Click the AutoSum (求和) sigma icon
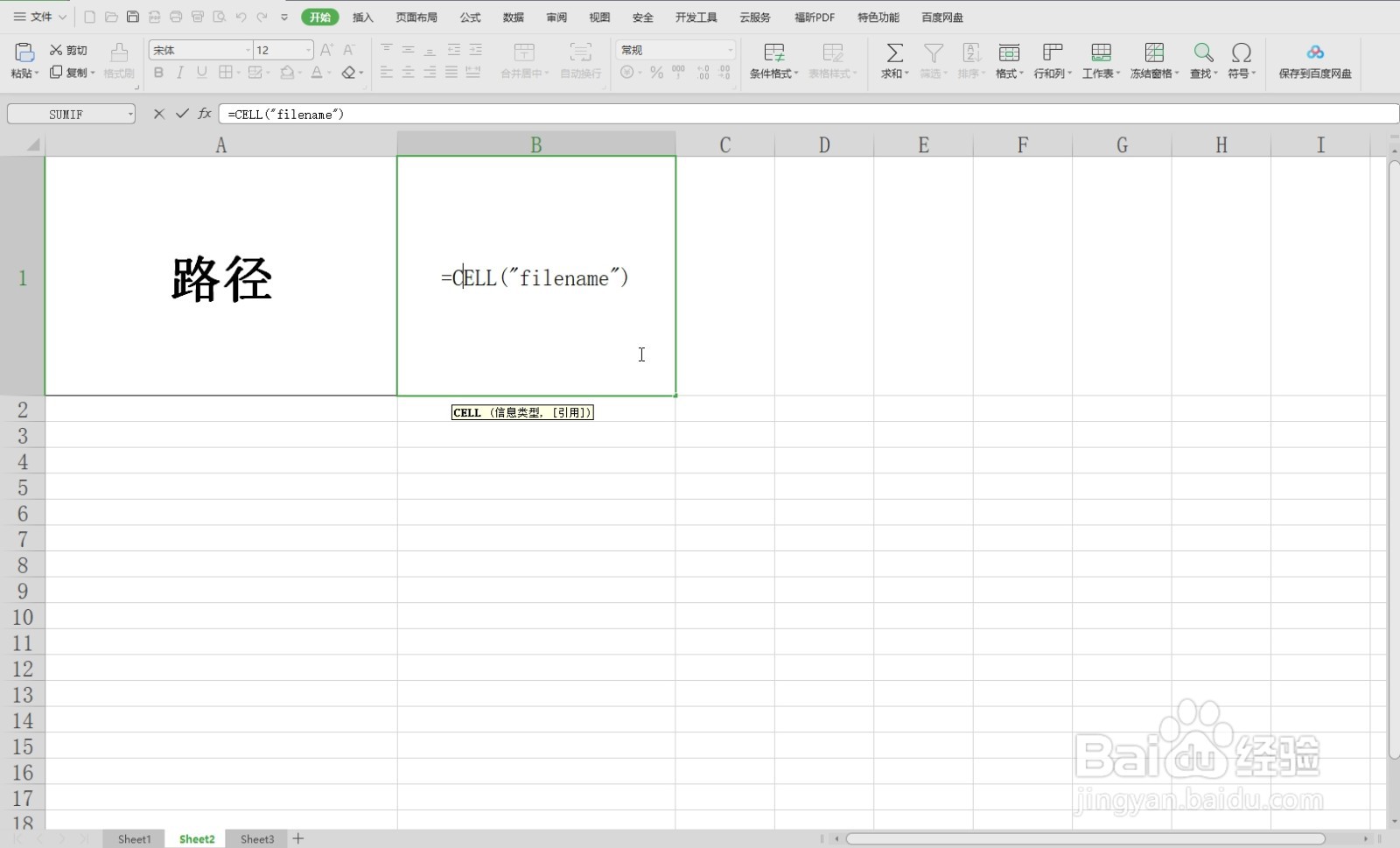 click(x=894, y=53)
